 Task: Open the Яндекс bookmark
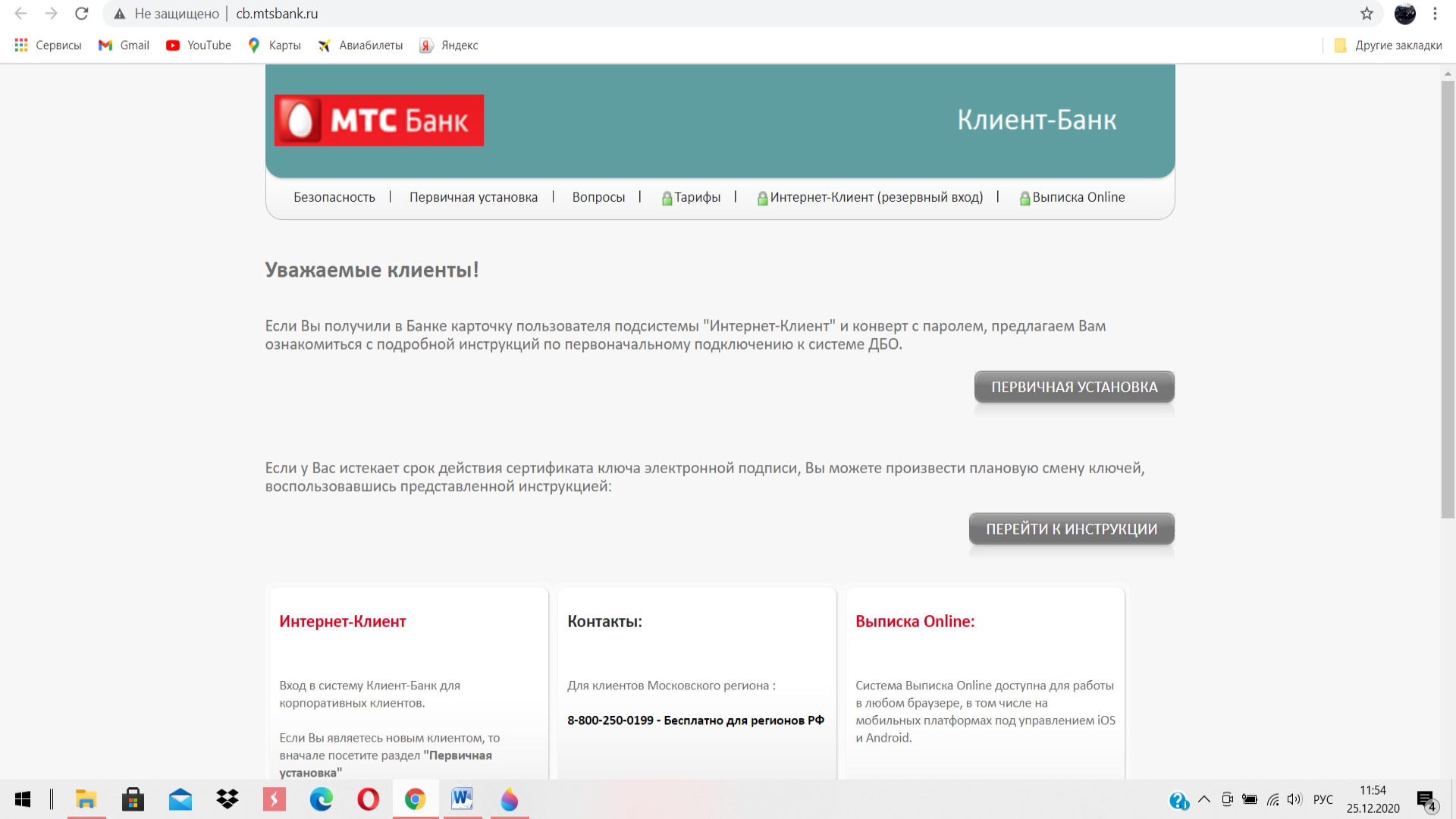(x=449, y=45)
